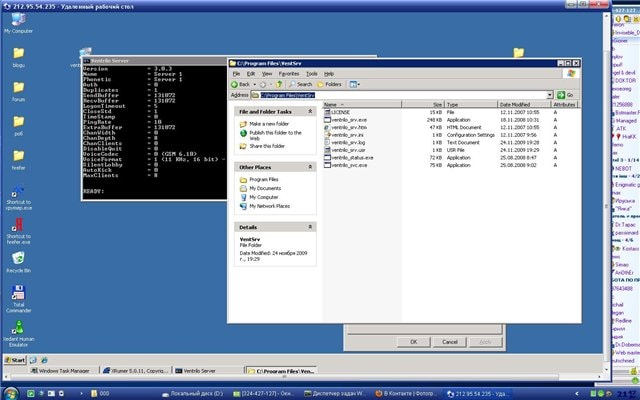Click the Explorer Back button
640x400 pixels.
243,85
